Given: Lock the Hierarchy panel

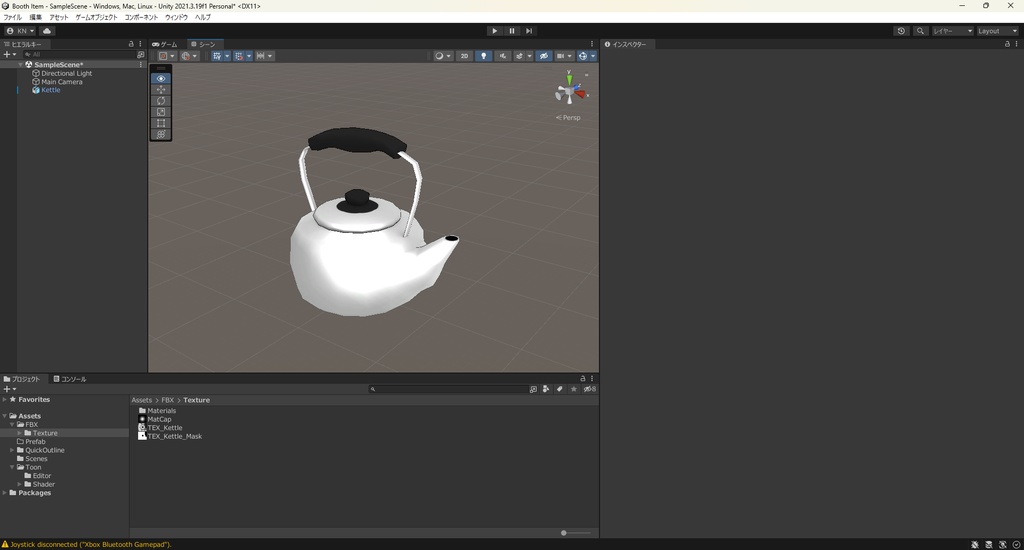Looking at the screenshot, I should point(131,44).
